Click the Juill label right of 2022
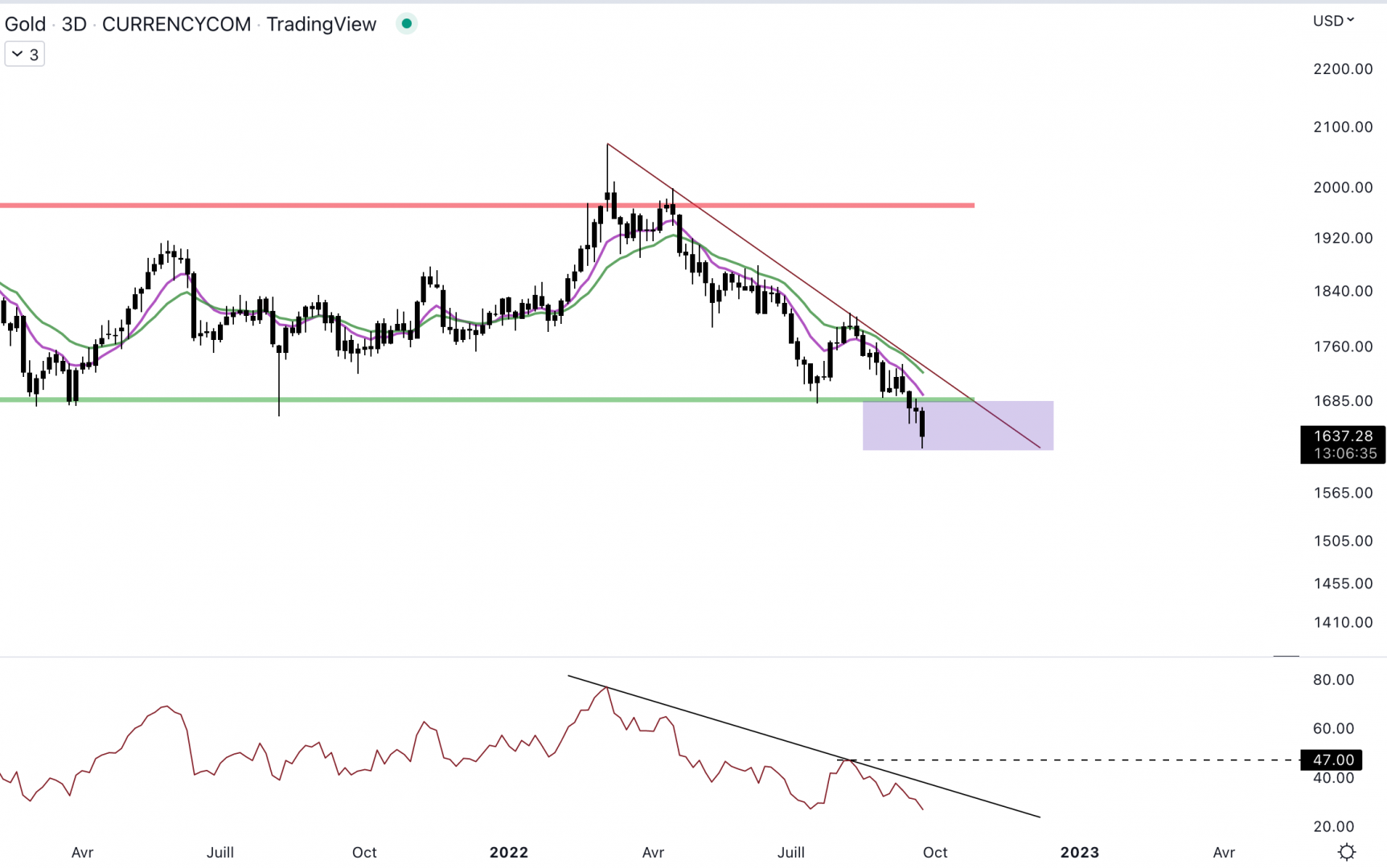 [x=791, y=852]
